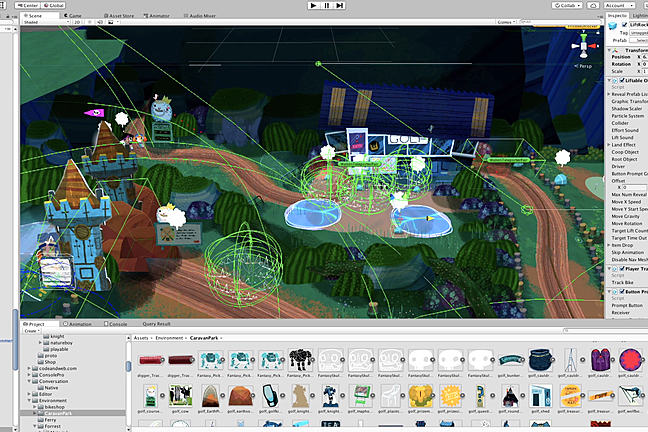This screenshot has width=648, height=432.
Task: Expand the ConsolePro folder
Action: point(29,375)
